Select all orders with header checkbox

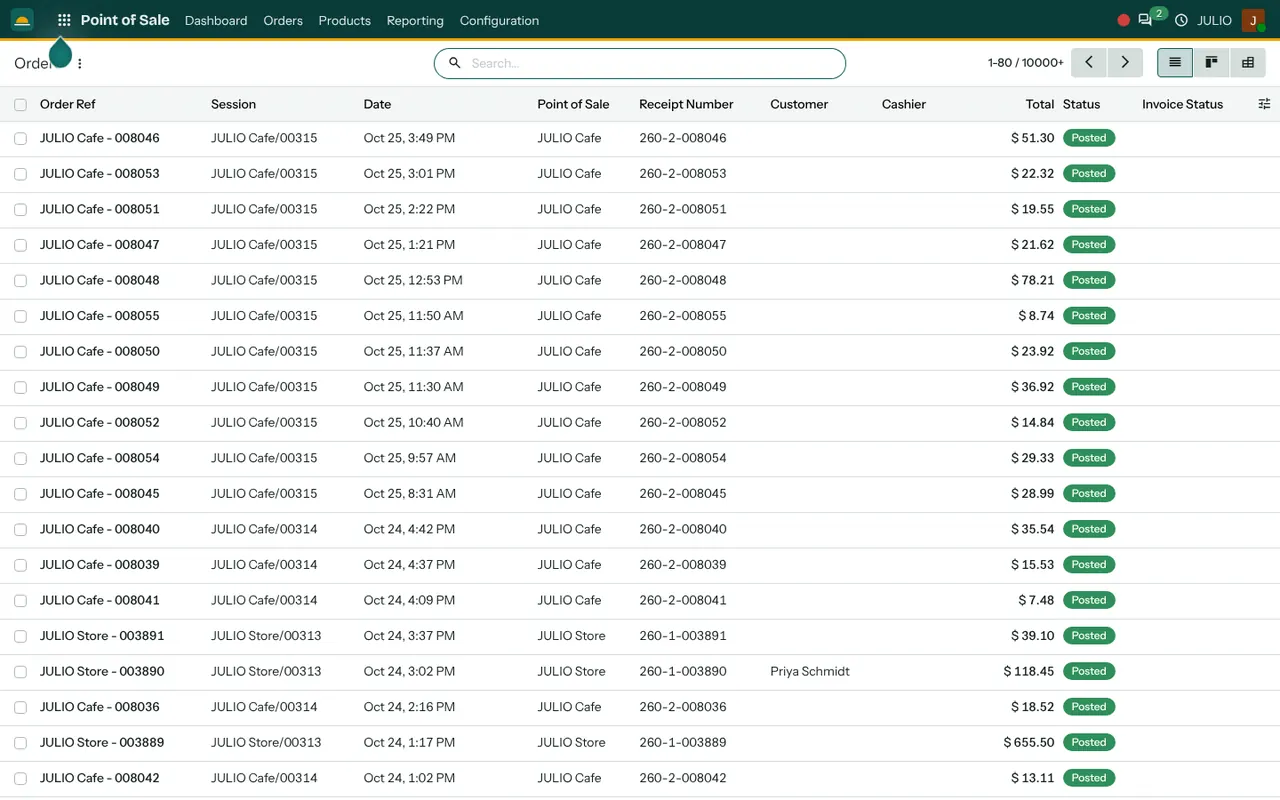[x=20, y=105]
